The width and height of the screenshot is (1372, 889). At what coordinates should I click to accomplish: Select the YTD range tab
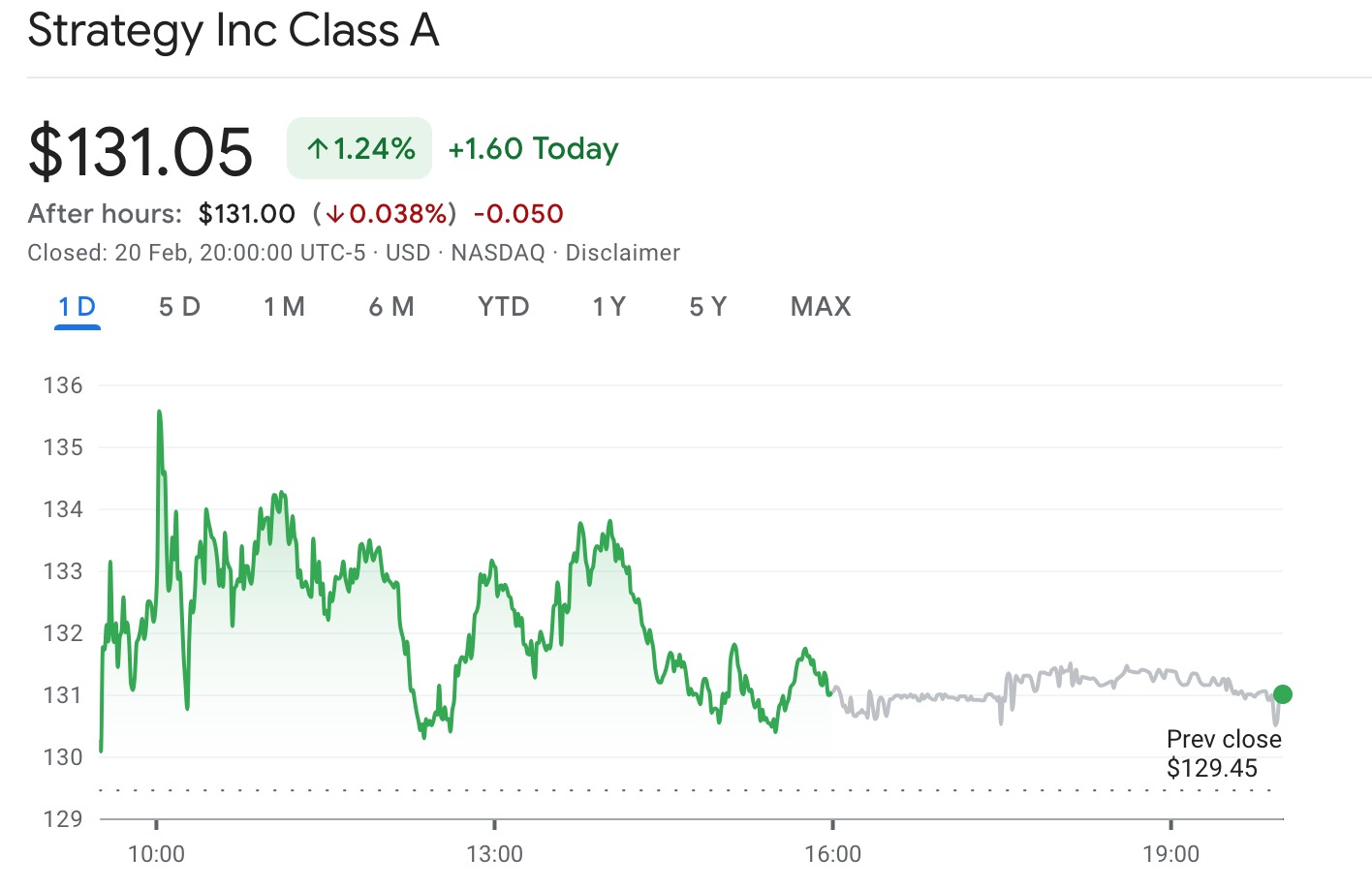(504, 307)
